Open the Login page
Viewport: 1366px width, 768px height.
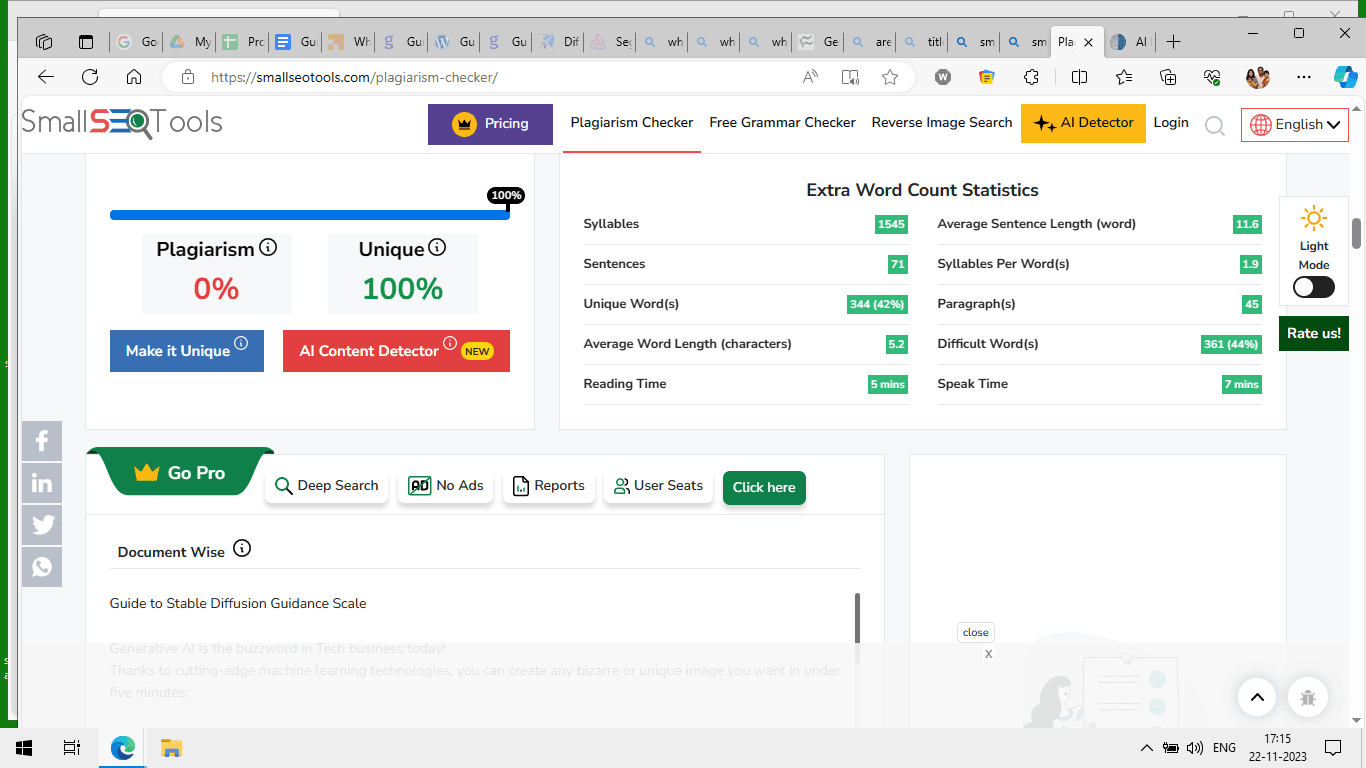pos(1171,122)
